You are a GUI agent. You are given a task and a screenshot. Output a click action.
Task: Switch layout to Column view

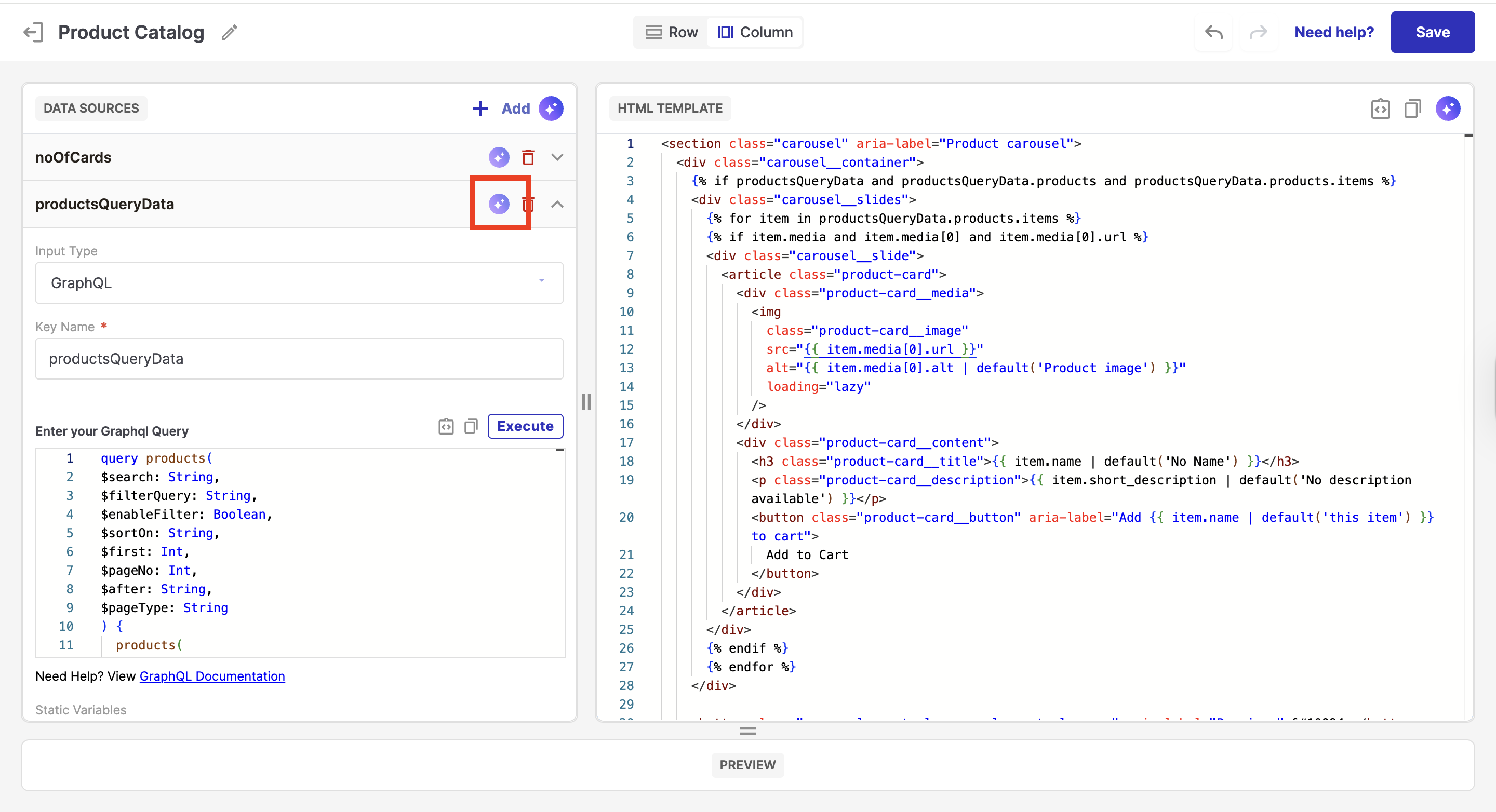click(755, 33)
